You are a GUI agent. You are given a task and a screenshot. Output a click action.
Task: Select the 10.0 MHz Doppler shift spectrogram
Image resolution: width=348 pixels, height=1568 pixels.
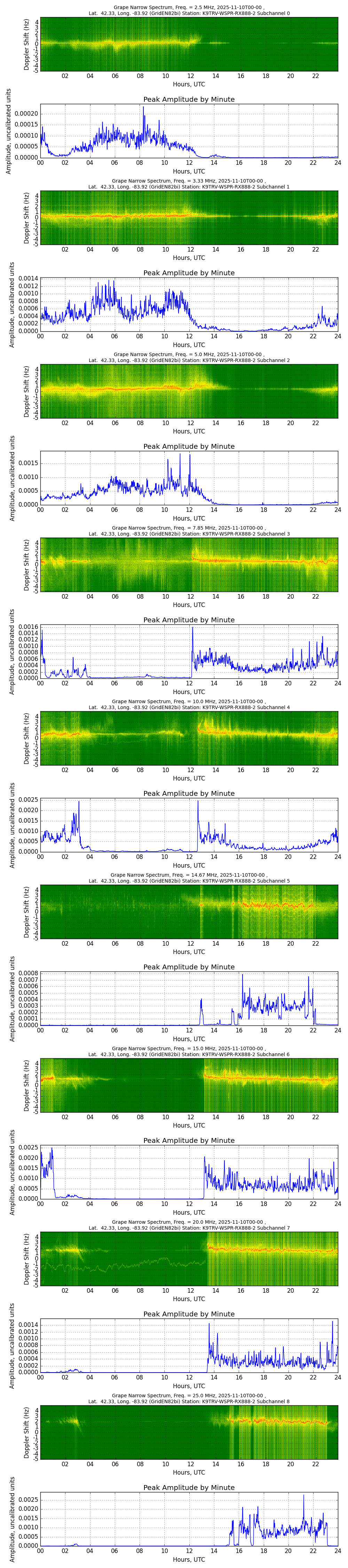click(189, 738)
